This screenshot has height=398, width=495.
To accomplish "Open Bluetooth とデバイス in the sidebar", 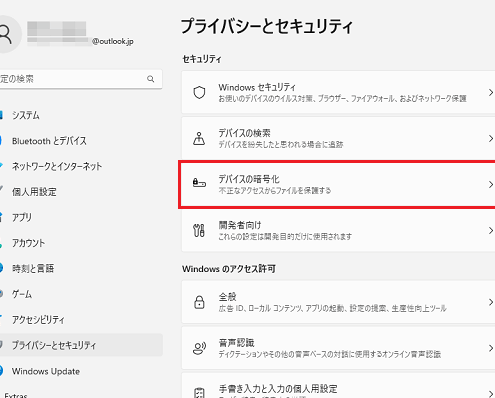I will [x=49, y=141].
